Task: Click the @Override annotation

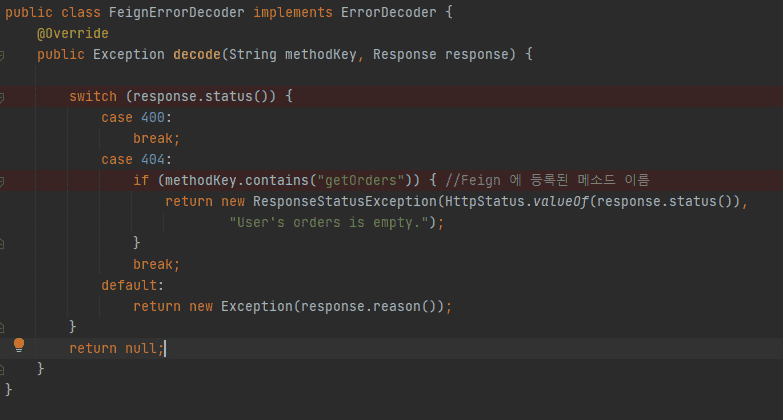Action: tap(73, 33)
